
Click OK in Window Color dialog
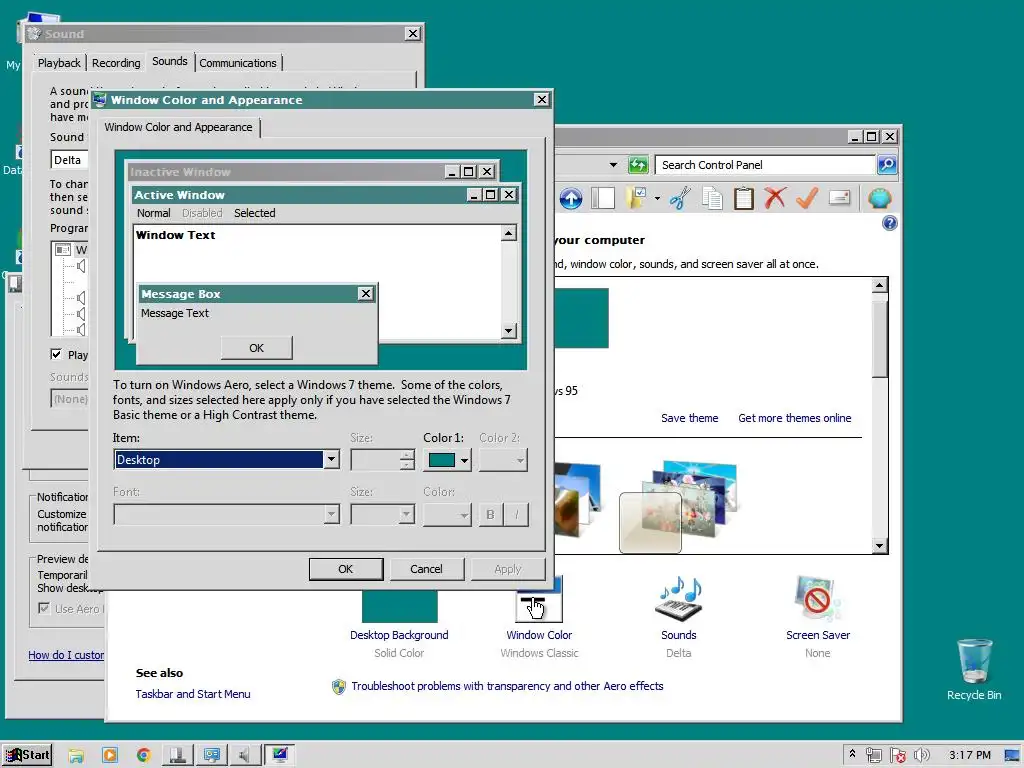345,569
